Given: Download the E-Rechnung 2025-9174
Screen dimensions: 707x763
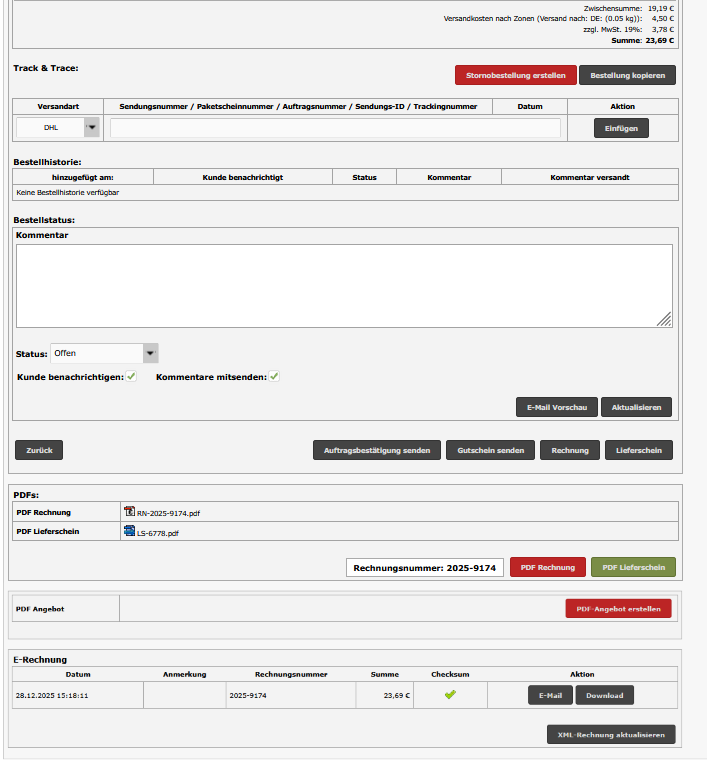Looking at the screenshot, I should pyautogui.click(x=604, y=695).
